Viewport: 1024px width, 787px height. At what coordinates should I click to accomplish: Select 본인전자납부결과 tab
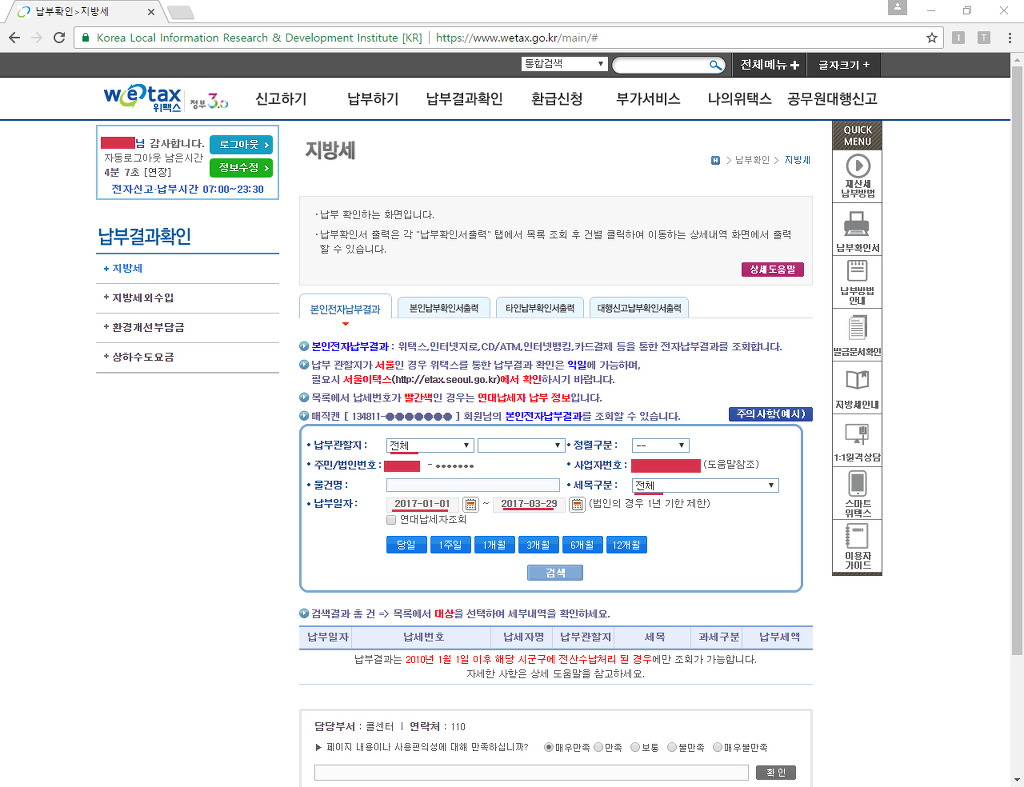(x=345, y=308)
